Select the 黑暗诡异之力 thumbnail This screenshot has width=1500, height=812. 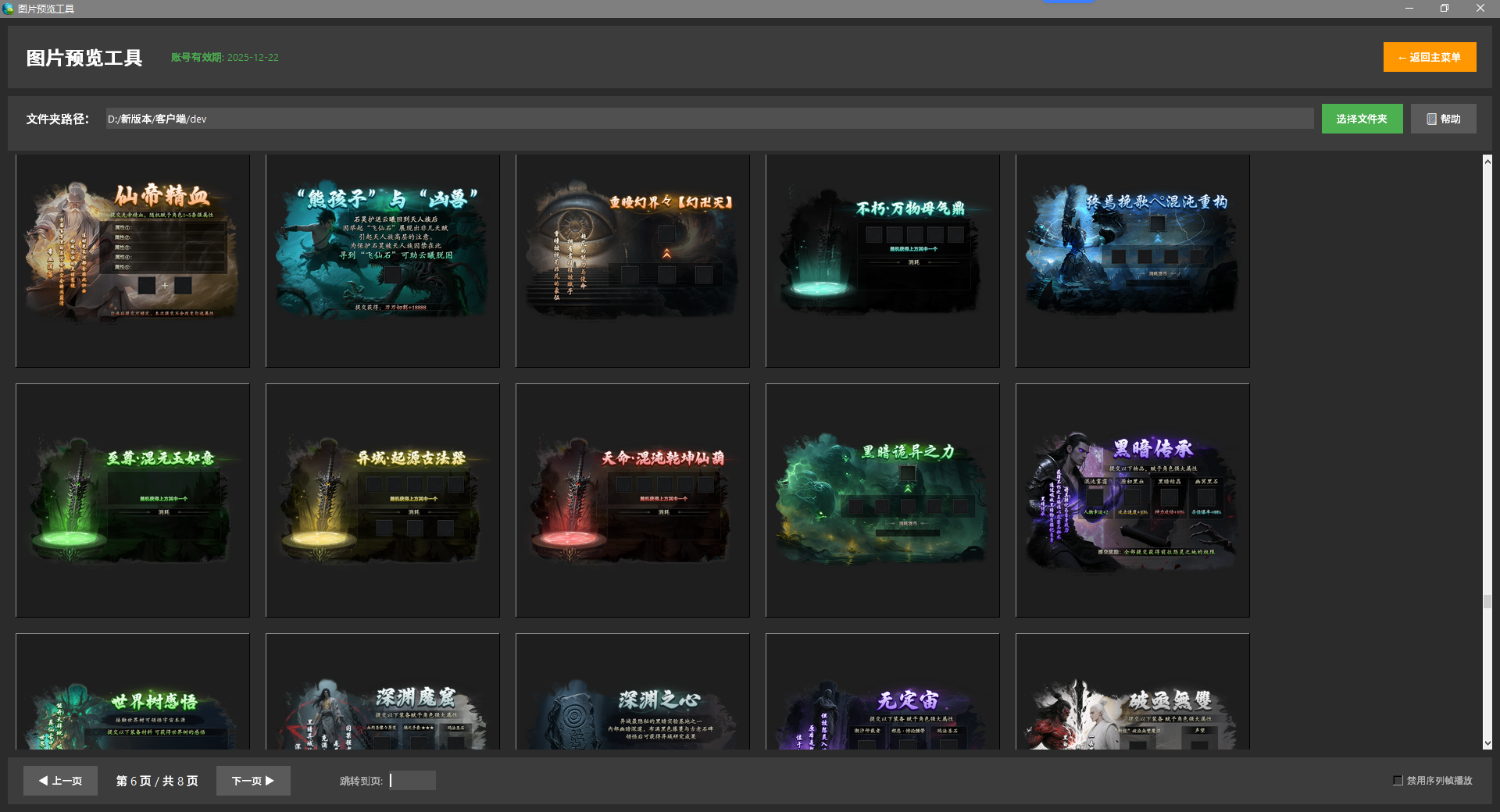tap(883, 500)
